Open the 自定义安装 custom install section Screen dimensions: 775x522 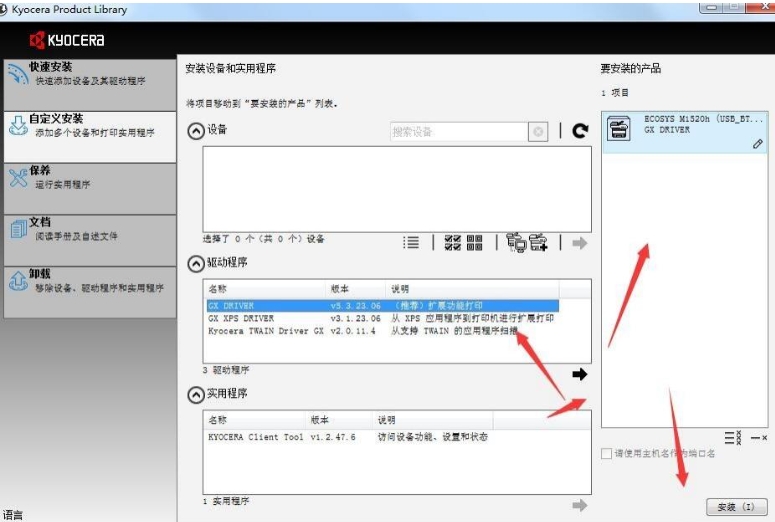pyautogui.click(x=90, y=137)
